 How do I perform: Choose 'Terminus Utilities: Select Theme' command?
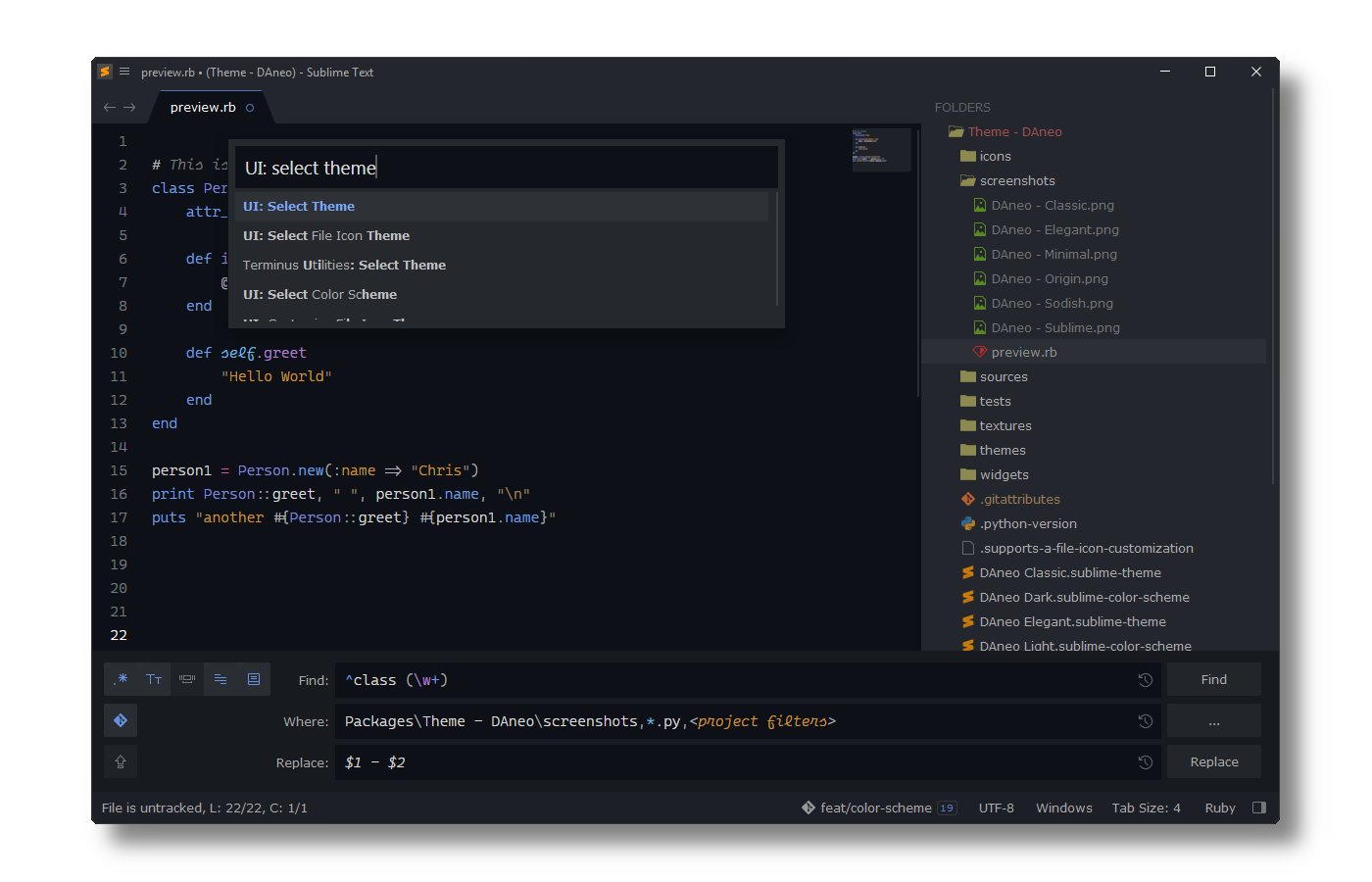(503, 266)
